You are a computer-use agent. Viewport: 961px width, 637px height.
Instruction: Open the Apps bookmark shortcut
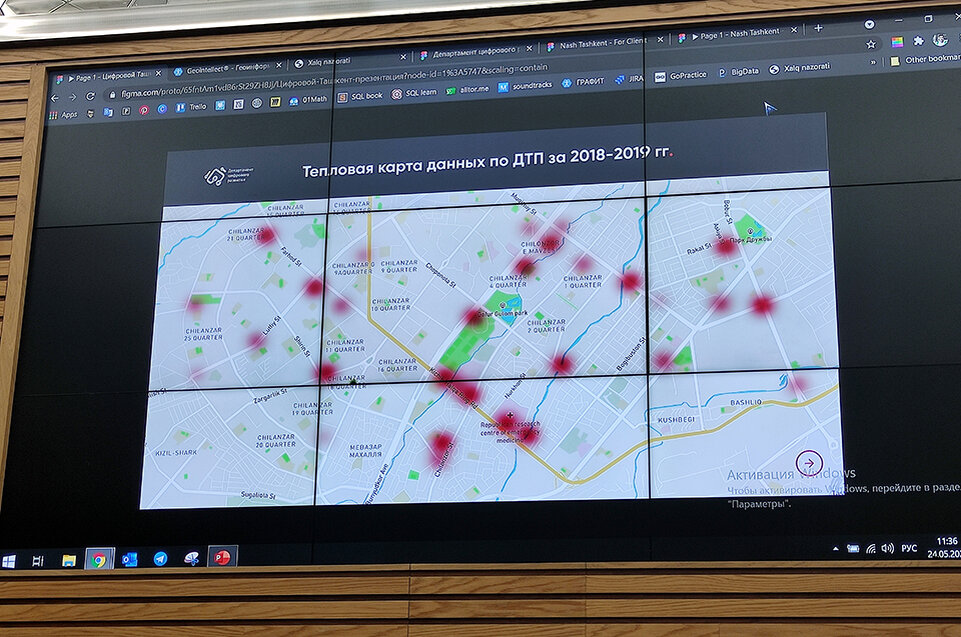pos(64,115)
